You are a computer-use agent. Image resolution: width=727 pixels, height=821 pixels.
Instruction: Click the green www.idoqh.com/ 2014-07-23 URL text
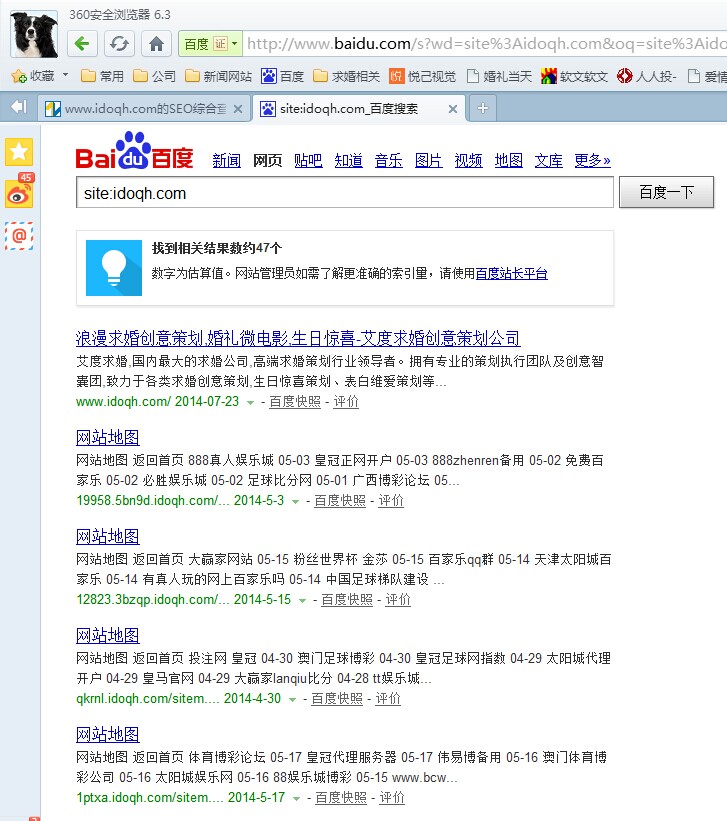tap(157, 402)
